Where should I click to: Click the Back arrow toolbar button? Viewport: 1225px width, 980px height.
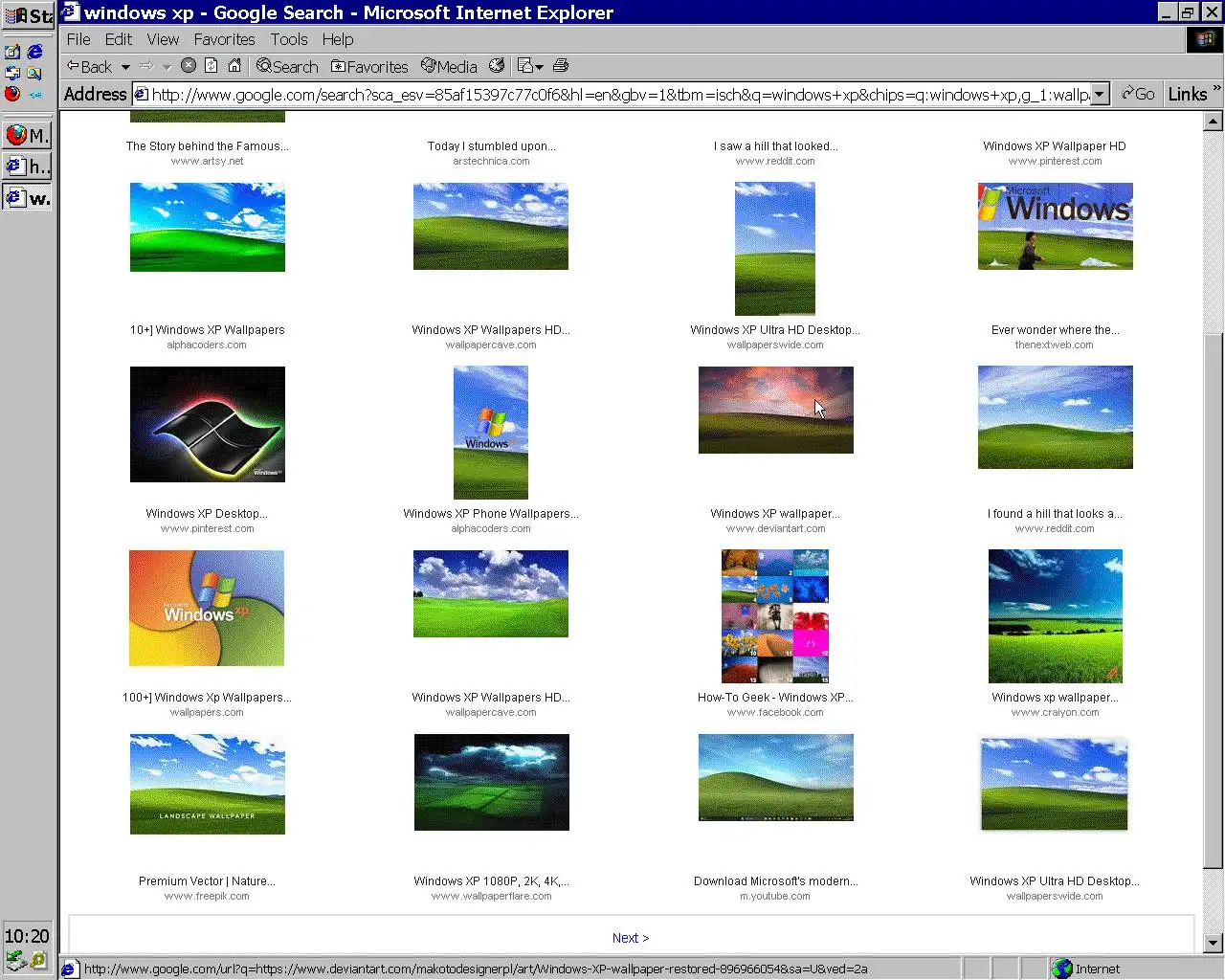(89, 66)
